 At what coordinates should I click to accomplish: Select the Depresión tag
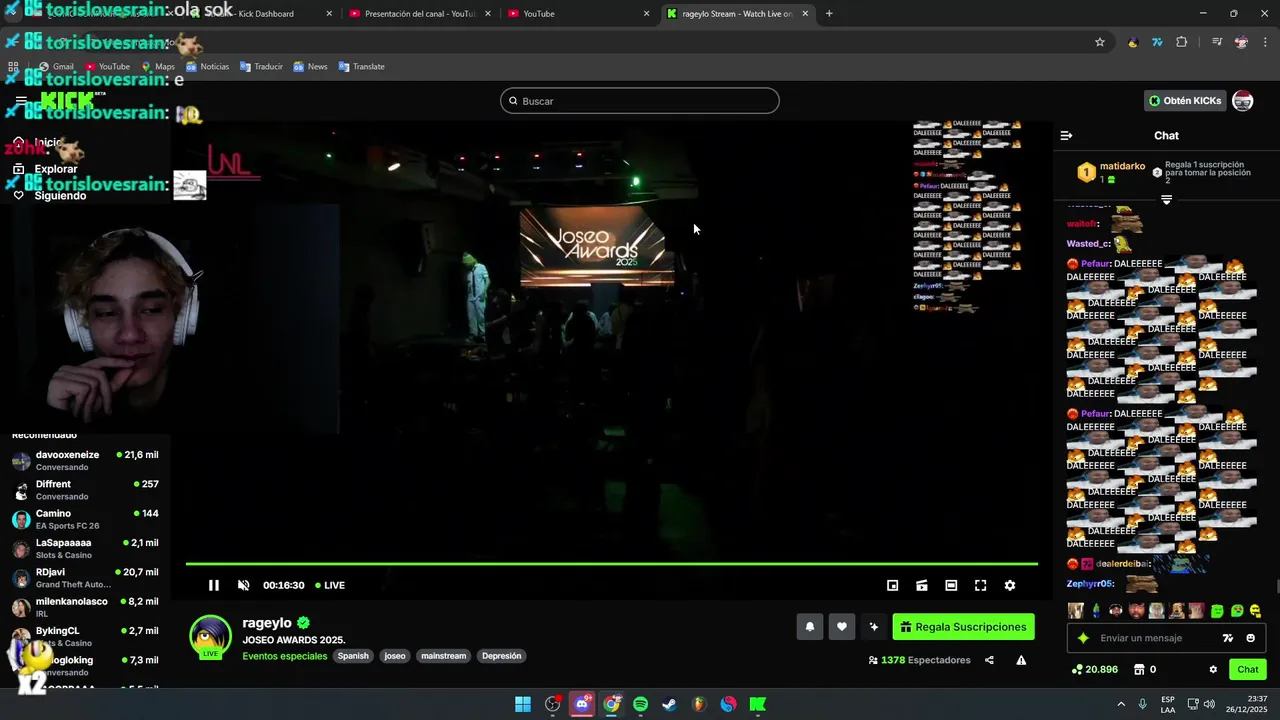coord(501,656)
